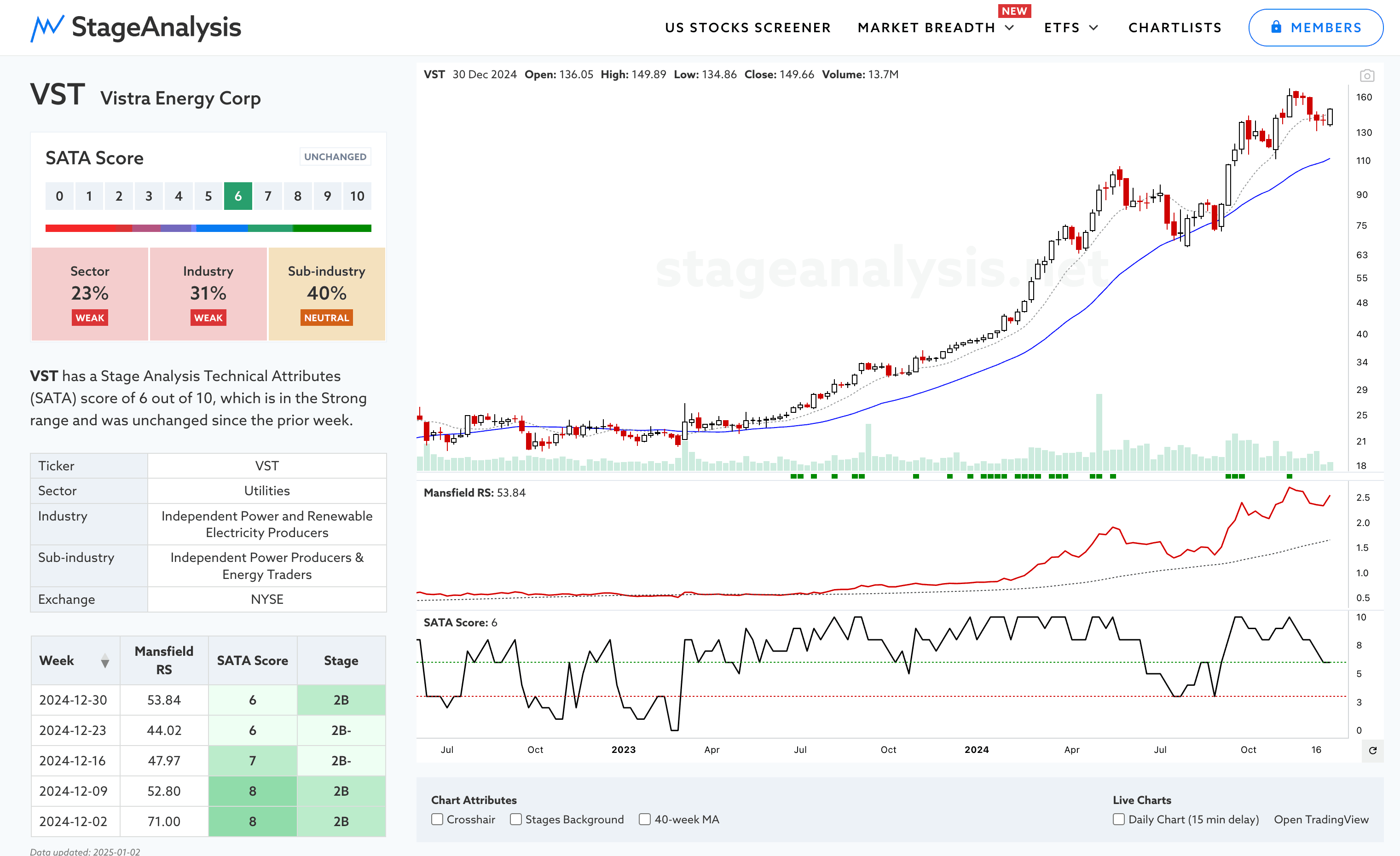Viewport: 1400px width, 856px height.
Task: Click the StageAnalysis site title
Action: tap(156, 27)
